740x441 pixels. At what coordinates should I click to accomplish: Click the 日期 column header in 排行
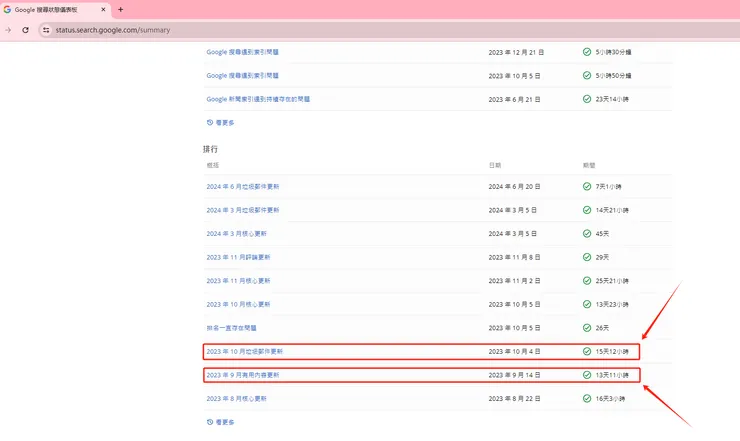pos(495,165)
